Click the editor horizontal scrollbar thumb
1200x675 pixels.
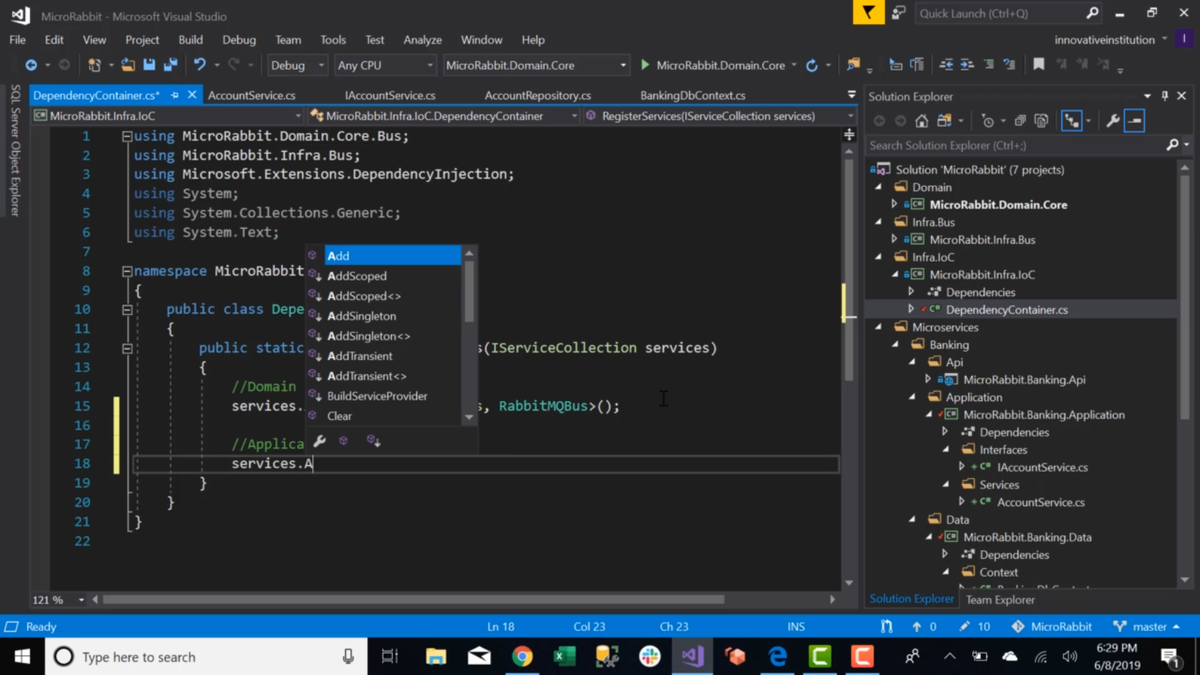413,600
